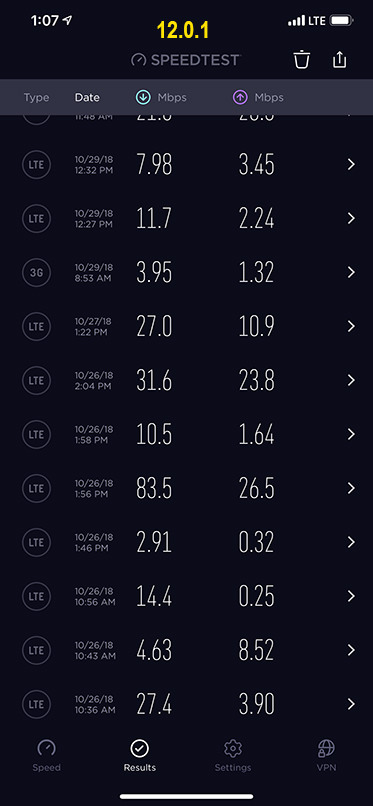373x806 pixels.
Task: Switch to the Settings tab
Action: pyautogui.click(x=233, y=755)
